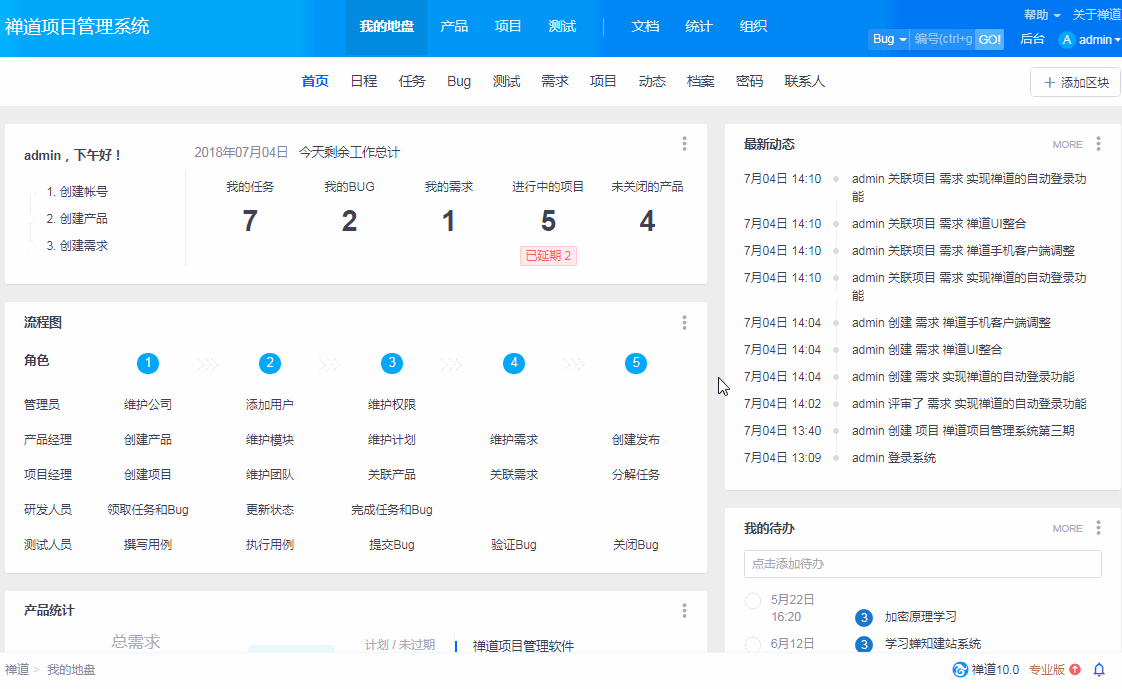Mark the 加密原理学习 todo as done

tap(753, 600)
